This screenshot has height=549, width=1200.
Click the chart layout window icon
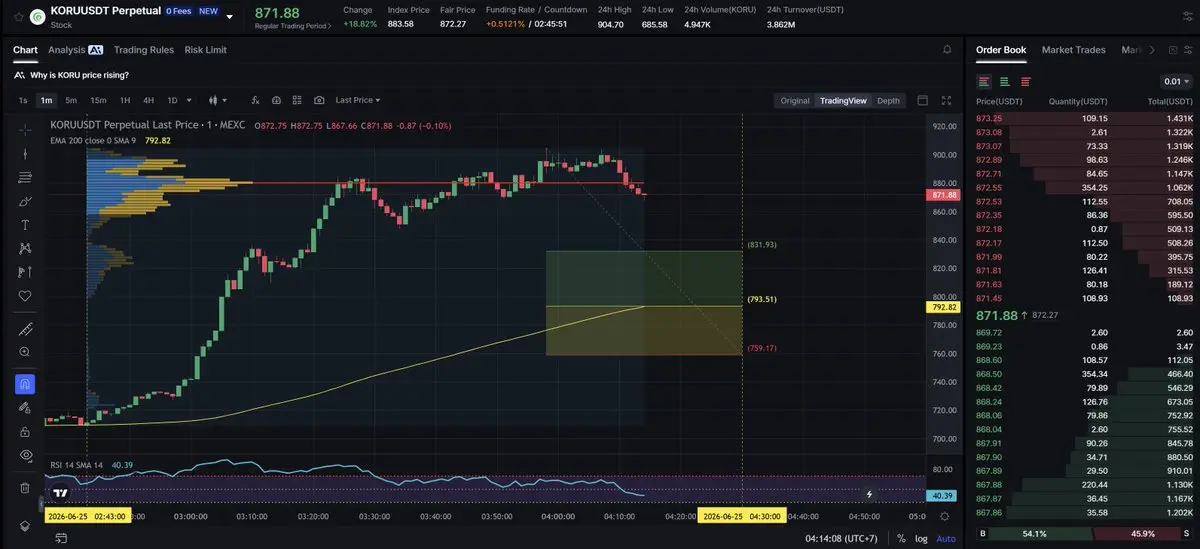tap(922, 100)
